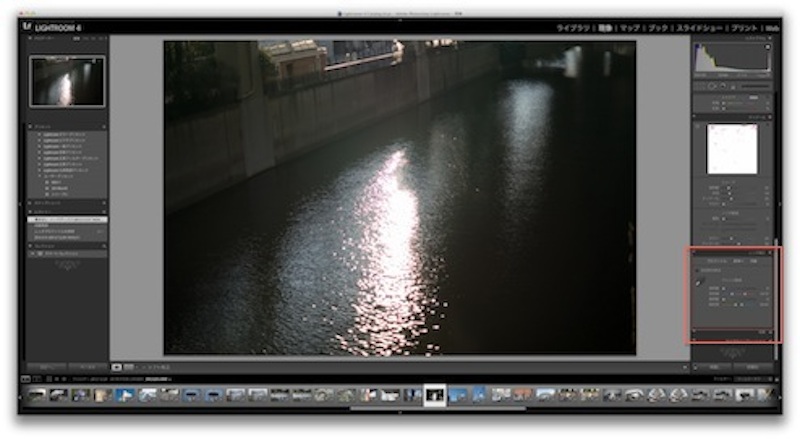Collapse the Lens Corrections panel header
Screen dimensions: 800x439
click(733, 253)
